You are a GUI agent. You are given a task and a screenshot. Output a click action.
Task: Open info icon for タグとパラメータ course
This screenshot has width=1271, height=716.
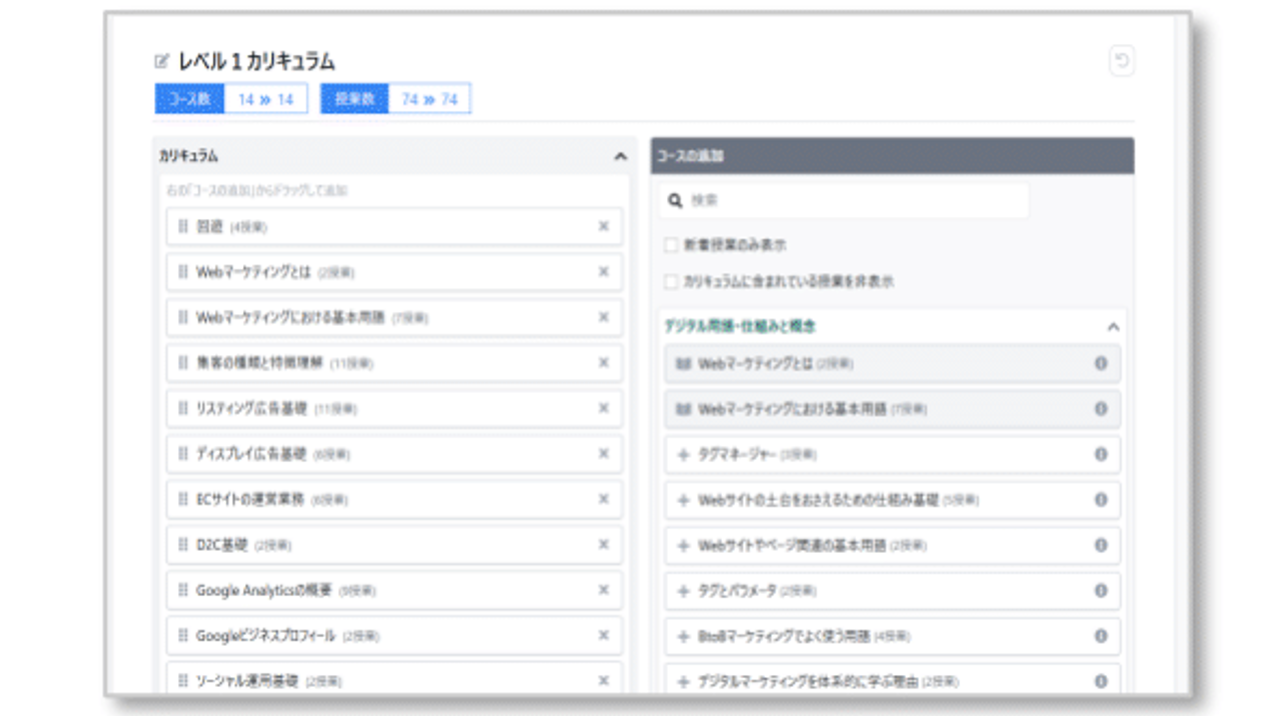(x=1101, y=591)
